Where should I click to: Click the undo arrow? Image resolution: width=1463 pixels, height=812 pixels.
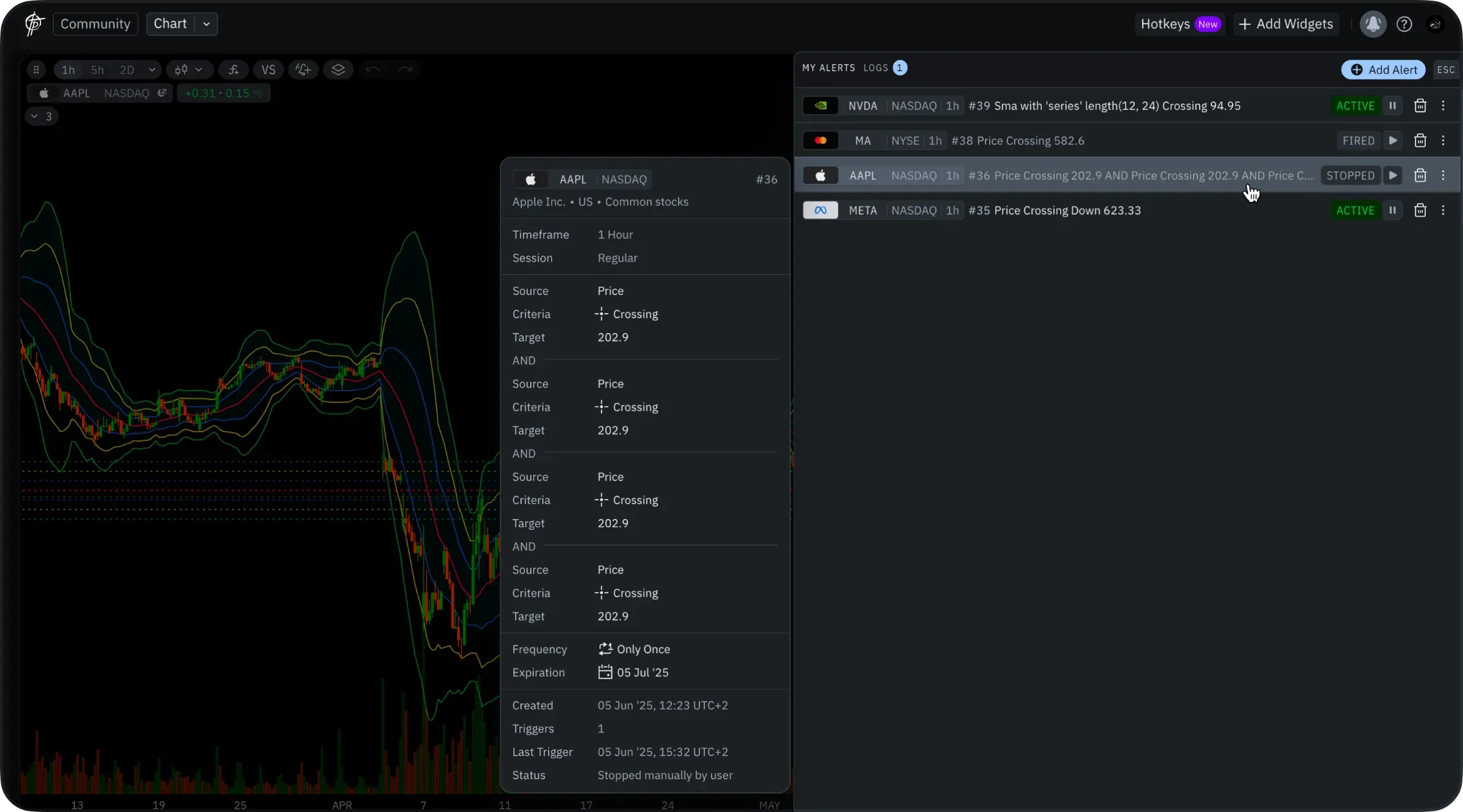[373, 69]
